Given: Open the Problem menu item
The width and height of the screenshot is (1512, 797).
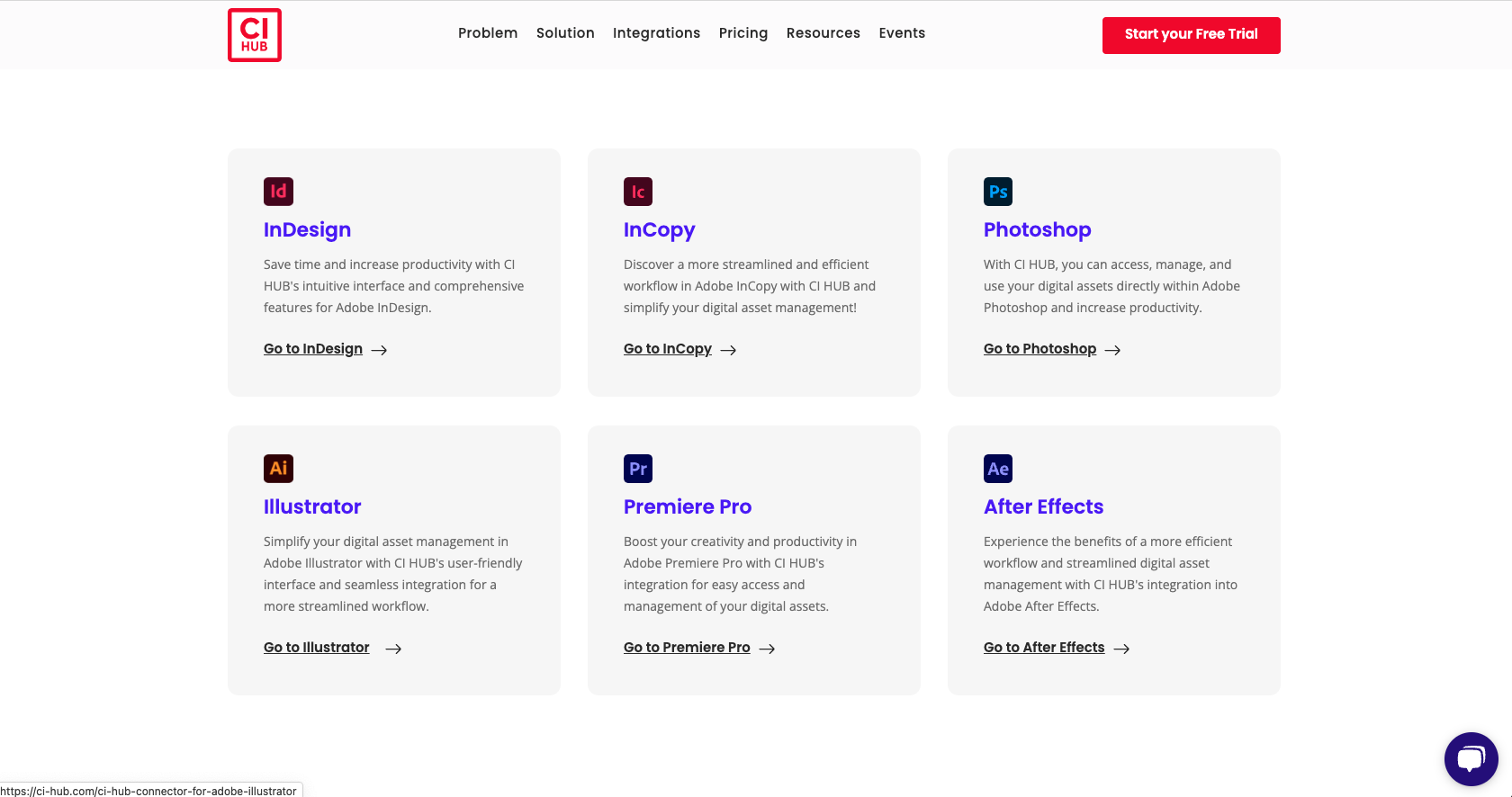Looking at the screenshot, I should (488, 33).
